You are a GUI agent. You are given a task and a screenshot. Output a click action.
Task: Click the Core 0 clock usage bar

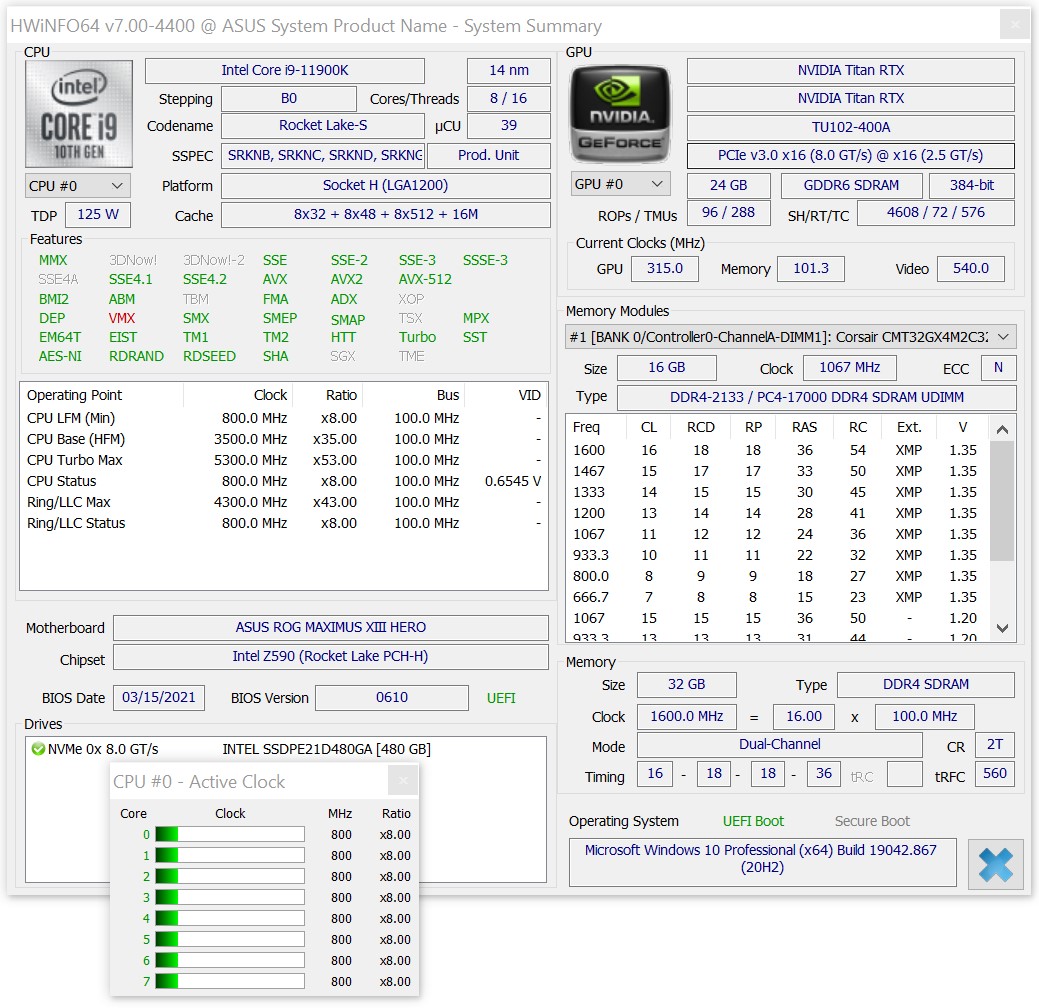tap(230, 835)
